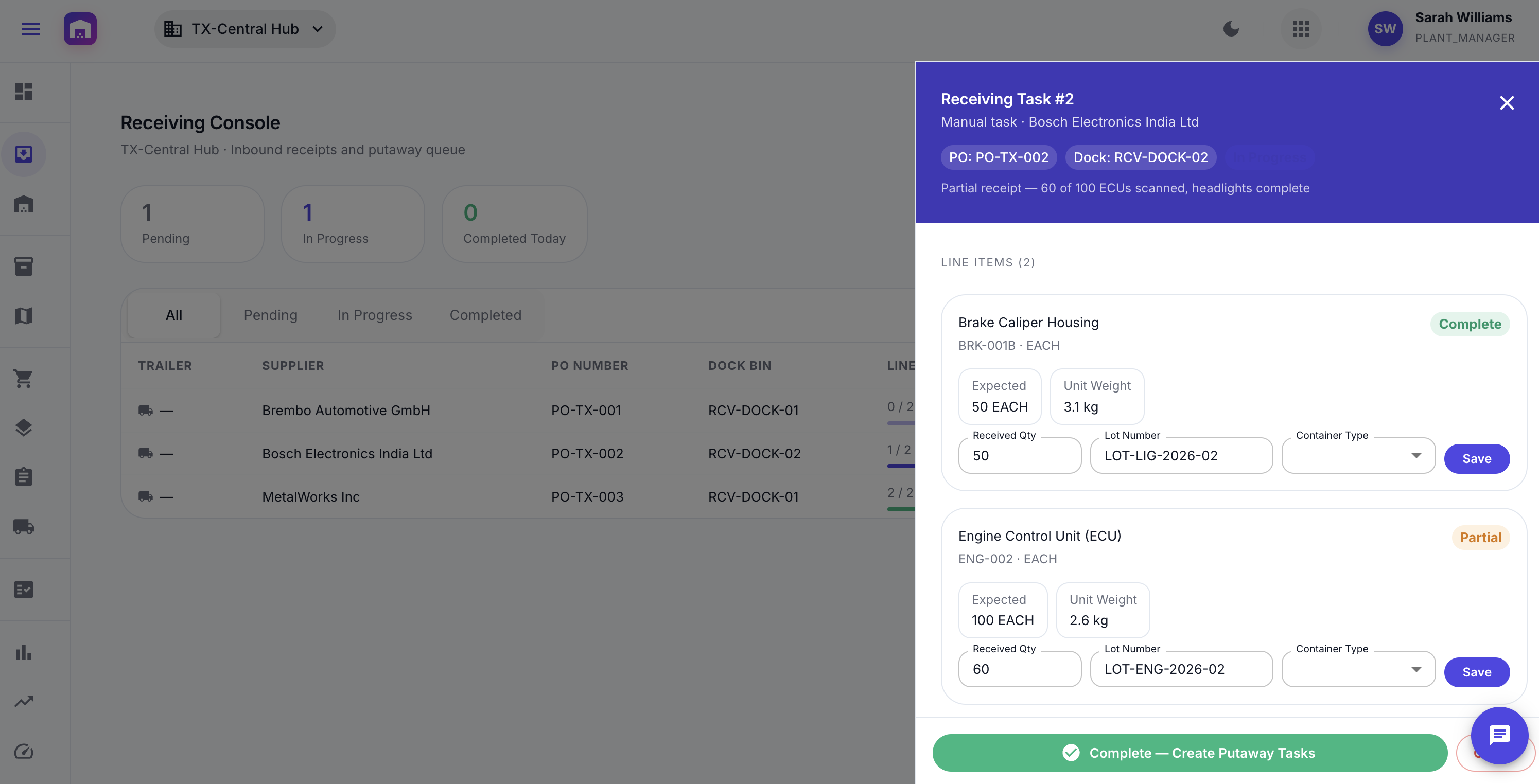Select the receiving inbox sidebar icon
This screenshot has height=784, width=1539.
tap(23, 154)
